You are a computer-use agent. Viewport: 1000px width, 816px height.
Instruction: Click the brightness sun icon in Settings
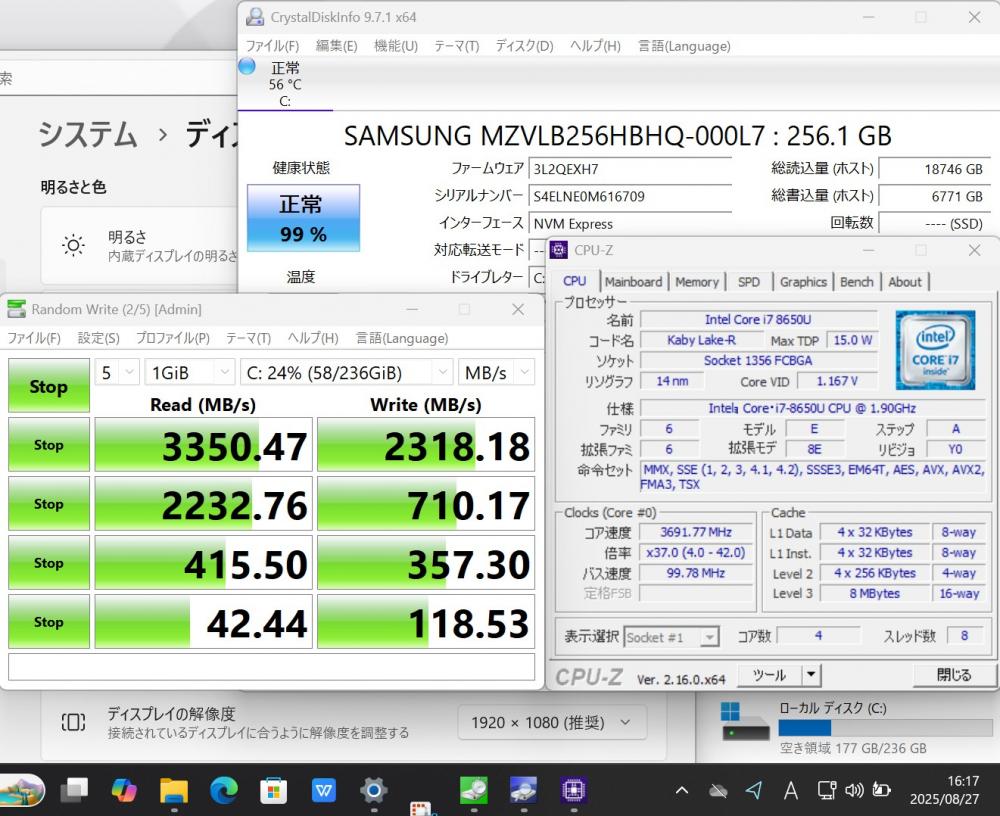click(73, 246)
